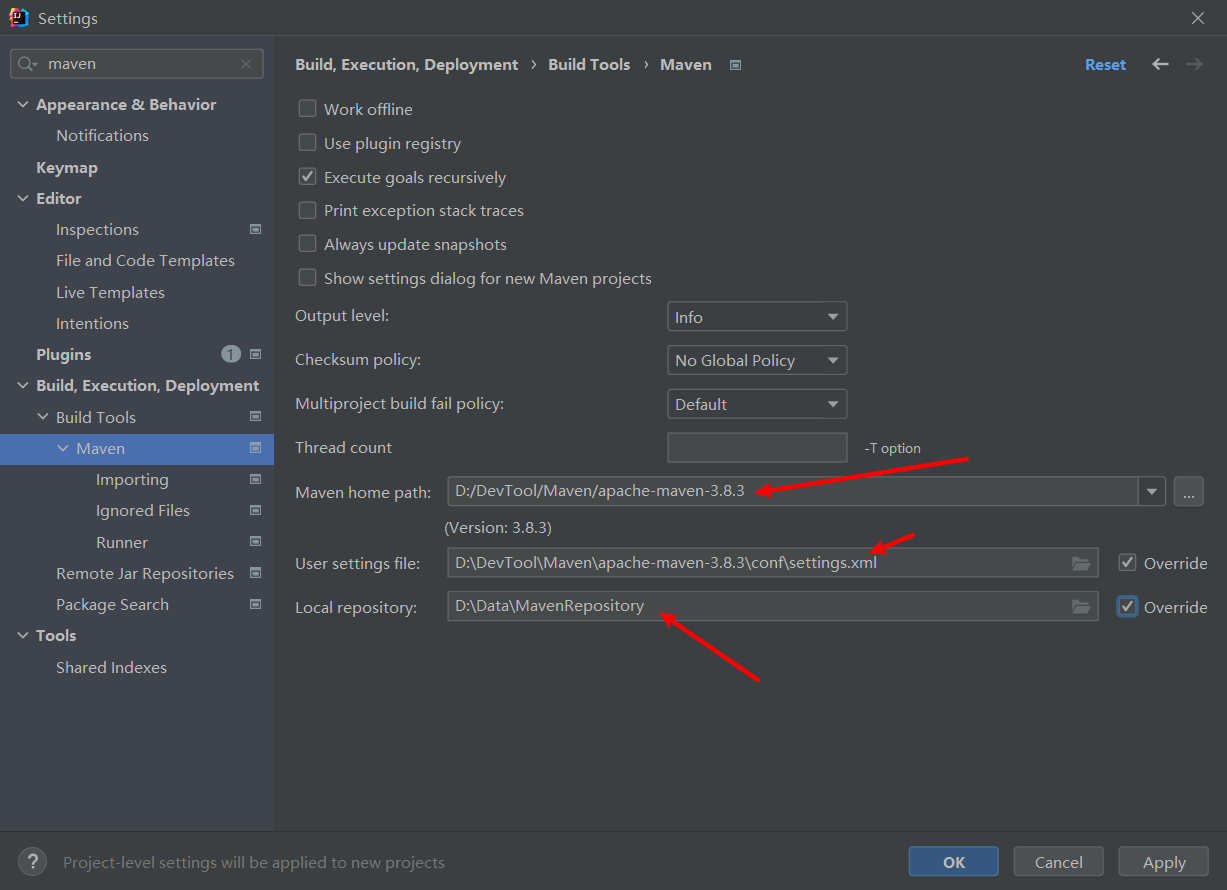Click the project-level icon beside Inspections

pyautogui.click(x=256, y=229)
